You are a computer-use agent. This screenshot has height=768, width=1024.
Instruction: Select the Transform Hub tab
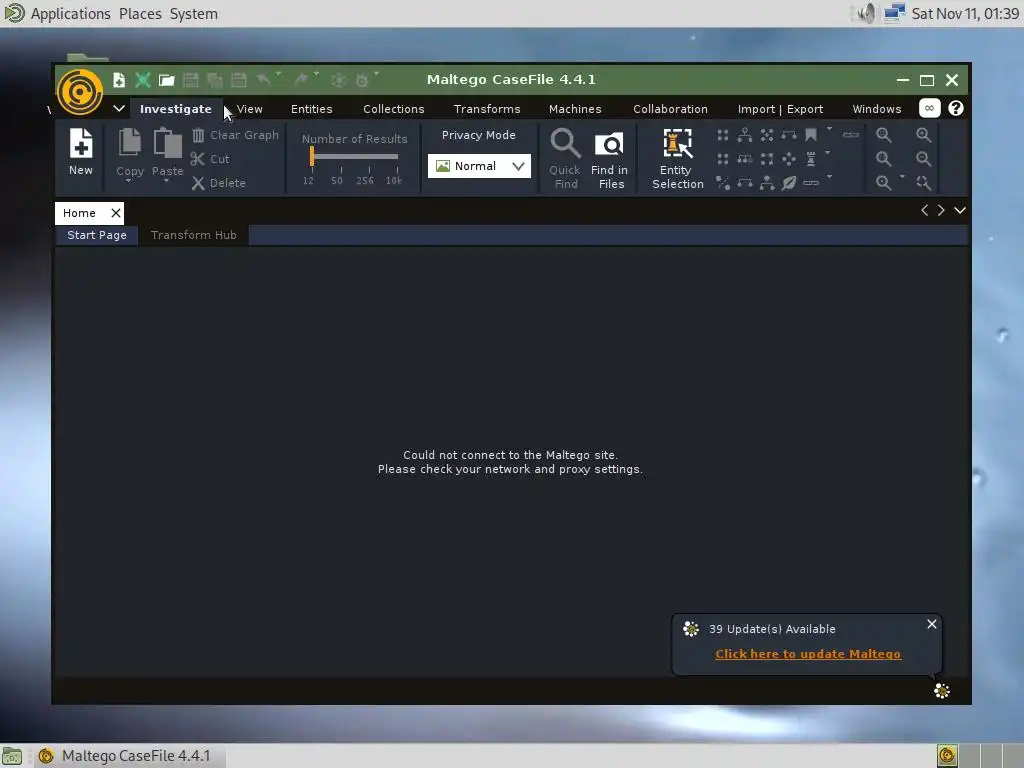tap(193, 235)
